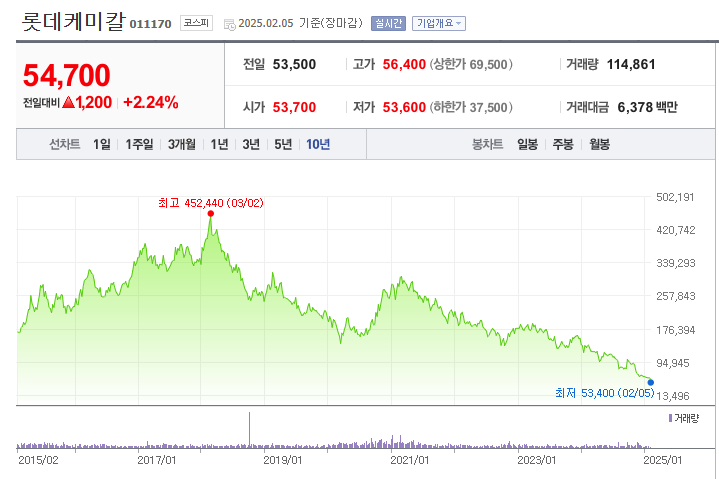
Task: Show the 일봉 candle chart
Action: tap(527, 144)
